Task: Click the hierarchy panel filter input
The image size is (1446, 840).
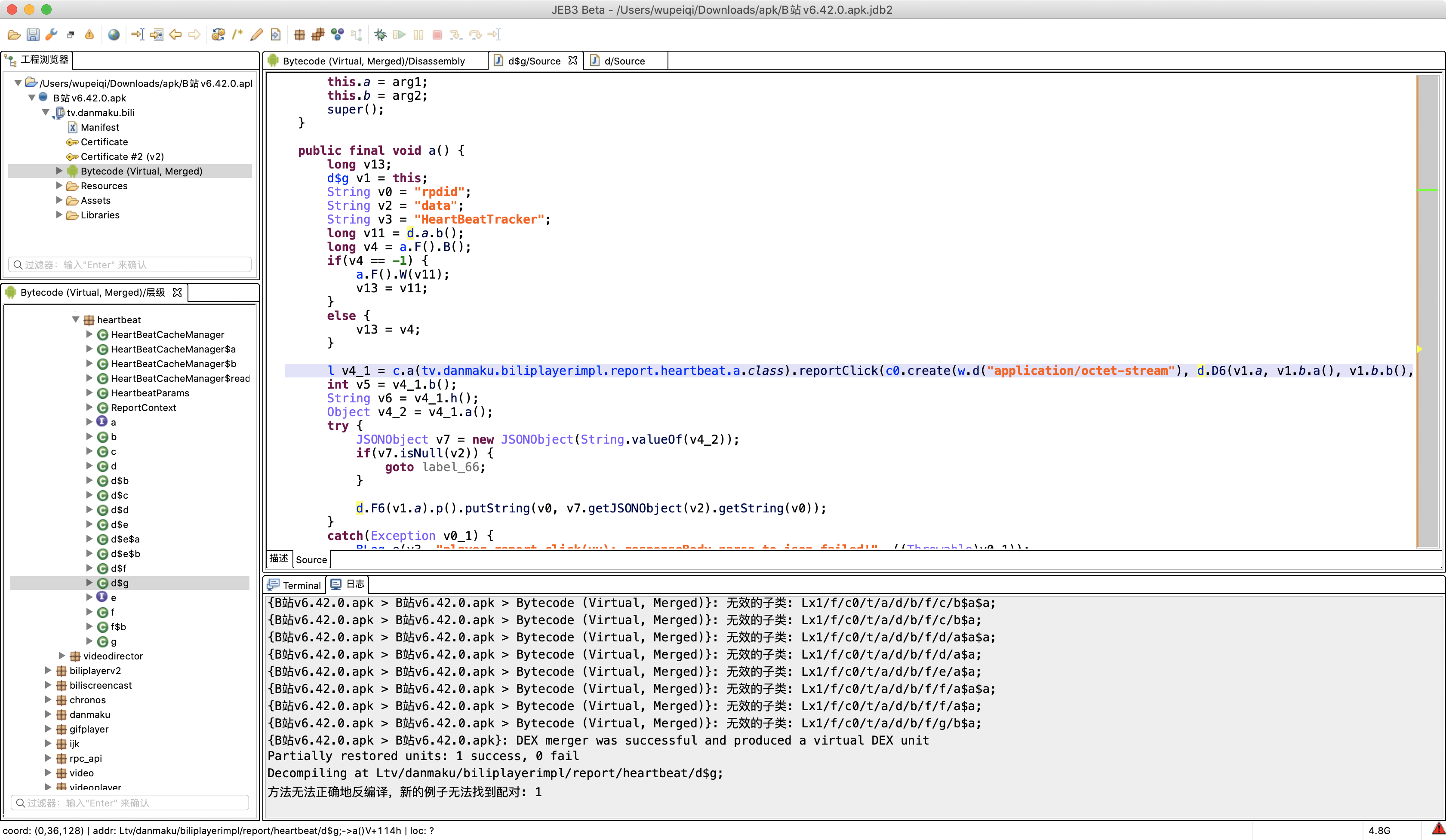Action: point(130,803)
